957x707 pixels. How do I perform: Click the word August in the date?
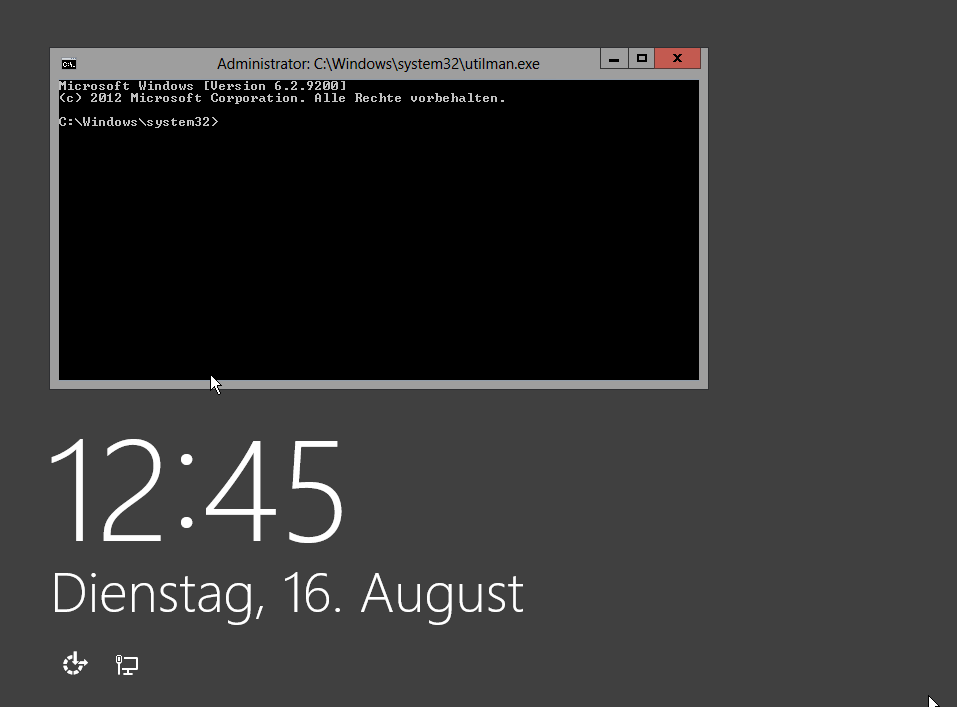pos(443,594)
